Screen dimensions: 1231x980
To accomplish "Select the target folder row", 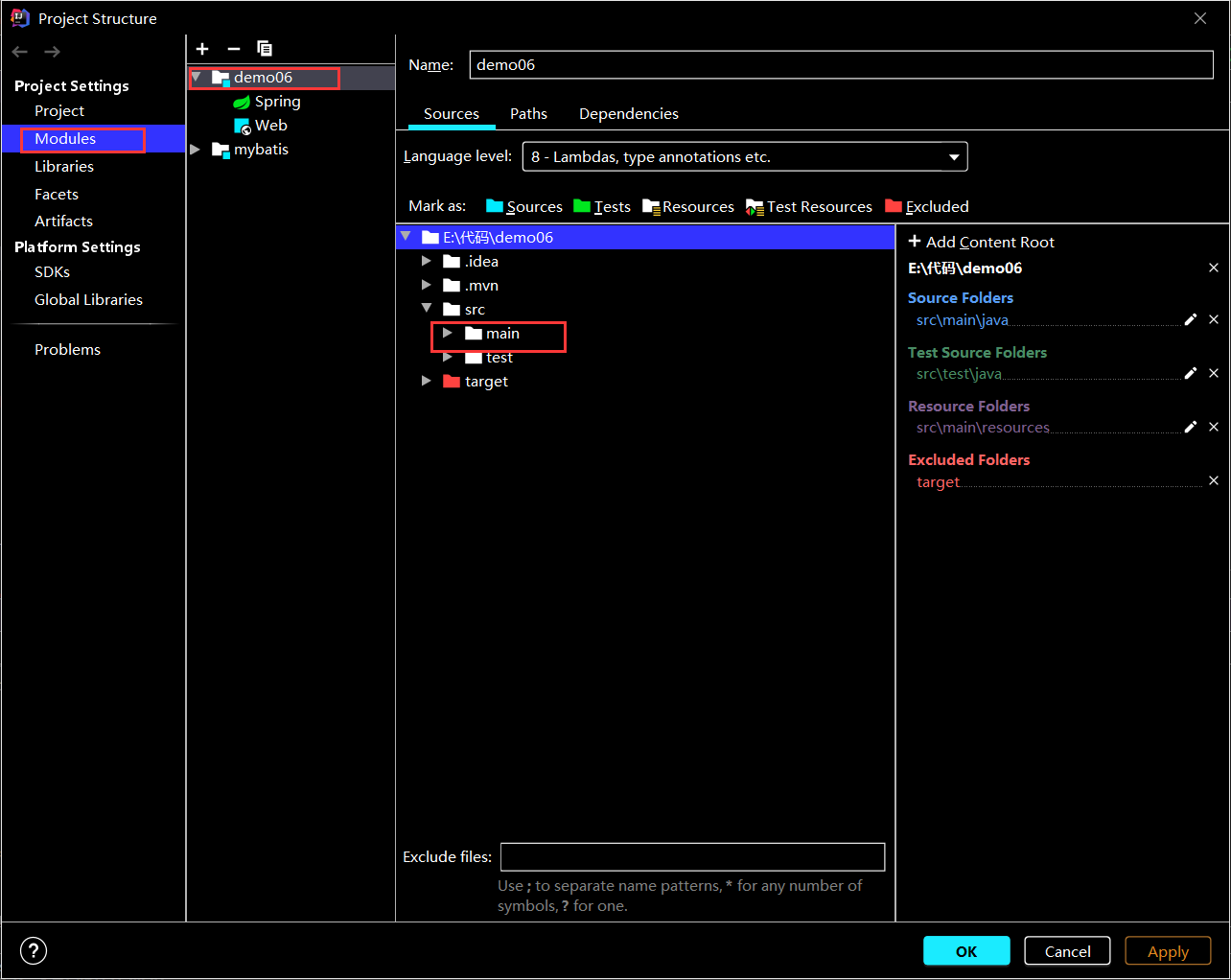I will tap(645, 381).
